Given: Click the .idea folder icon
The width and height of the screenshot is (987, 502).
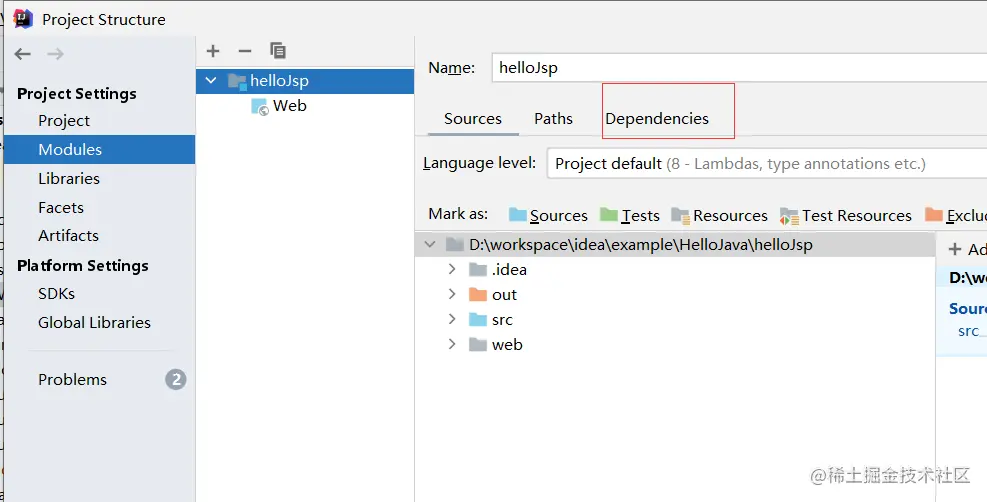Looking at the screenshot, I should pyautogui.click(x=478, y=270).
